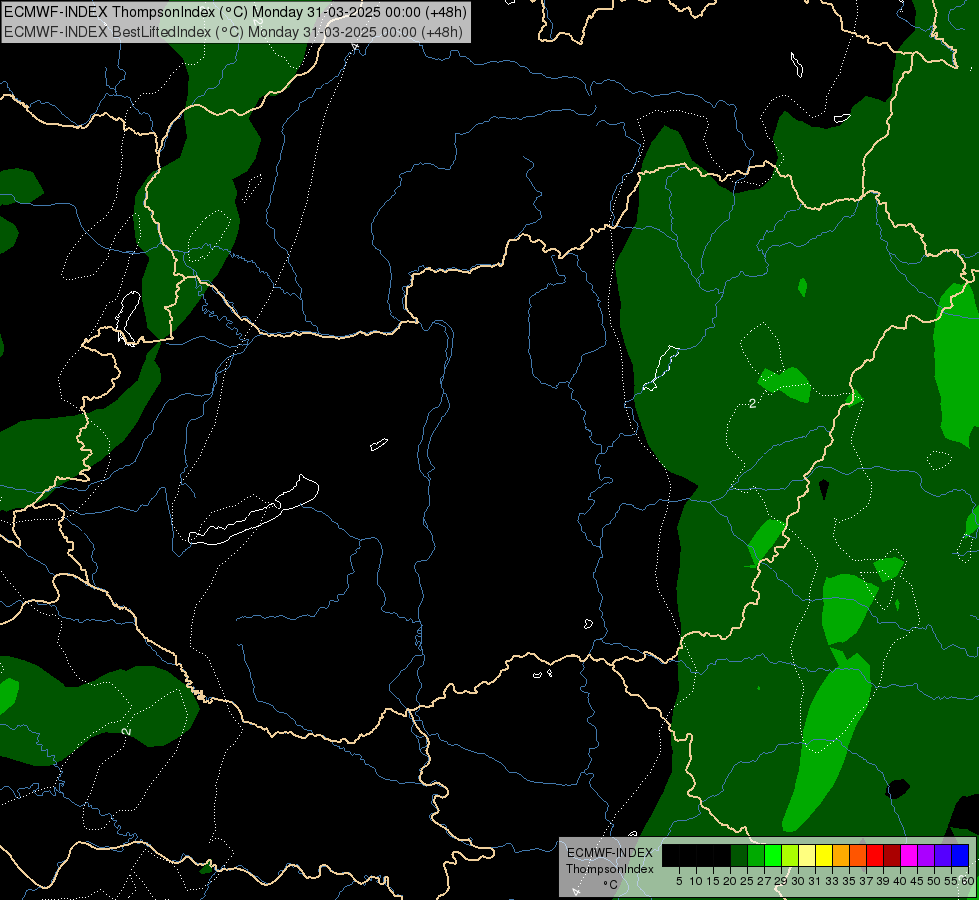The image size is (979, 900).
Task: Click the magenta 40–45 legend swatch
Action: 910,856
